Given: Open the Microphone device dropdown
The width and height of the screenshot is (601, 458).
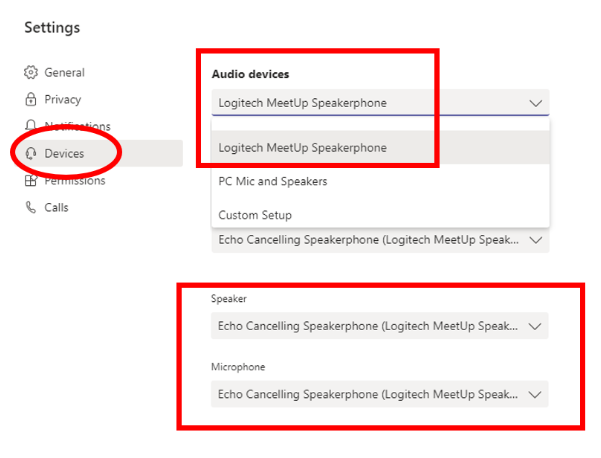Looking at the screenshot, I should tap(379, 394).
